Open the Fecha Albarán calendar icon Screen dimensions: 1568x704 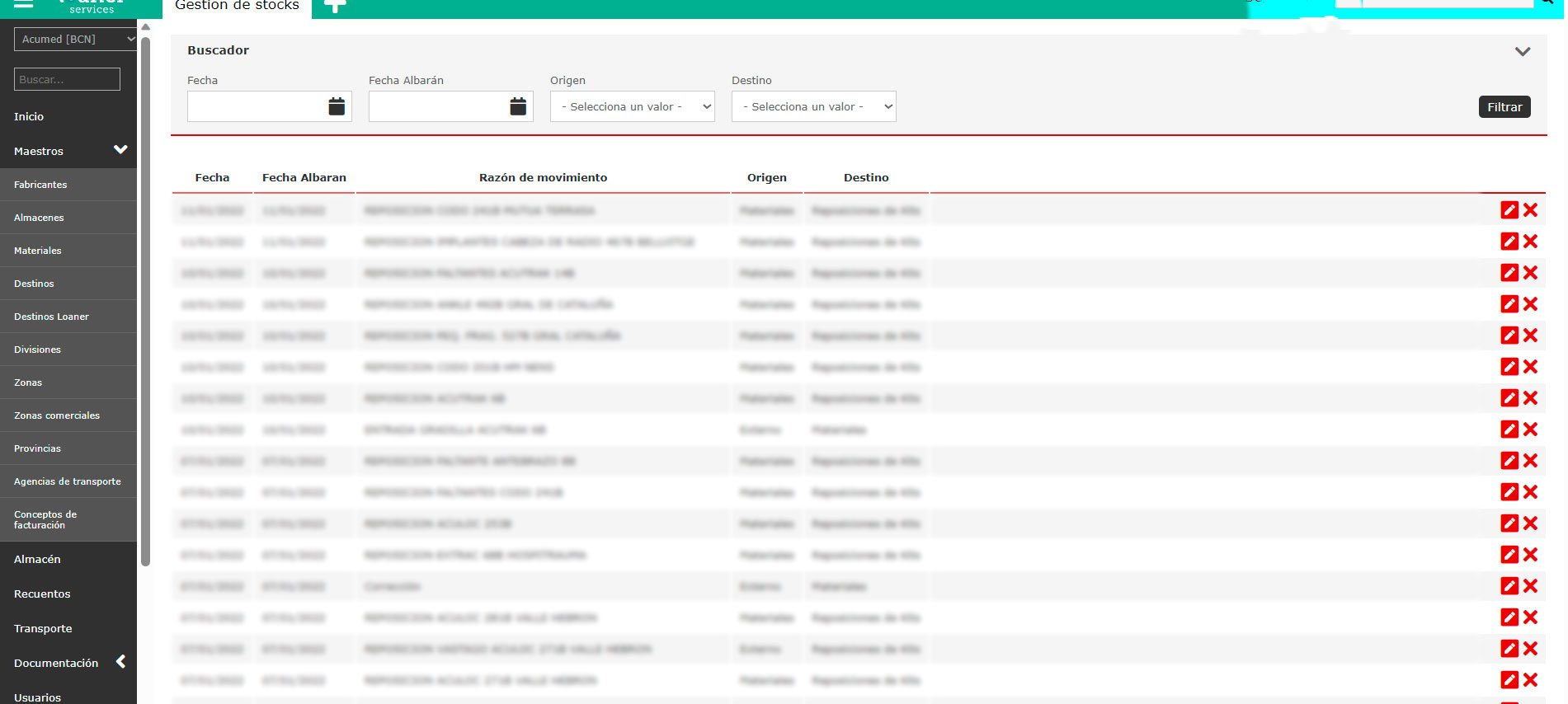[x=518, y=106]
